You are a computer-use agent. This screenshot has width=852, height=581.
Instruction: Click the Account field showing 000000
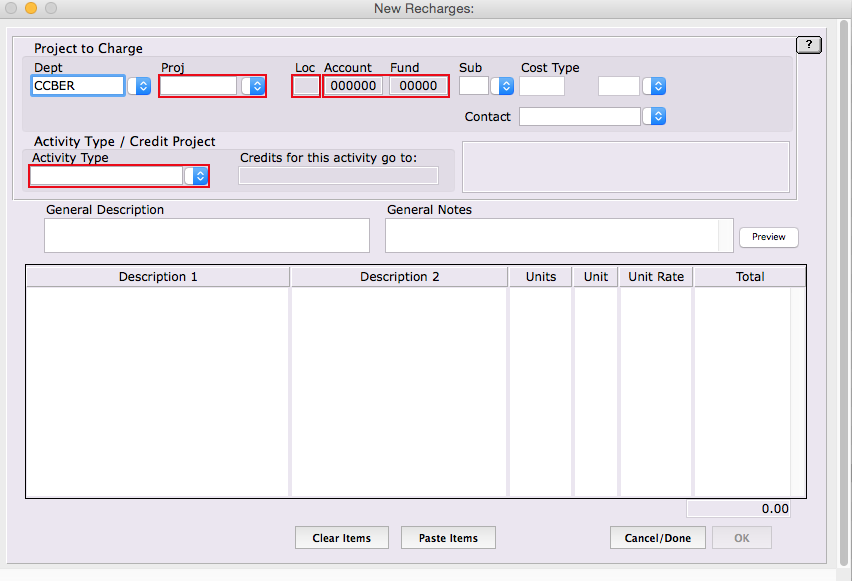point(353,86)
